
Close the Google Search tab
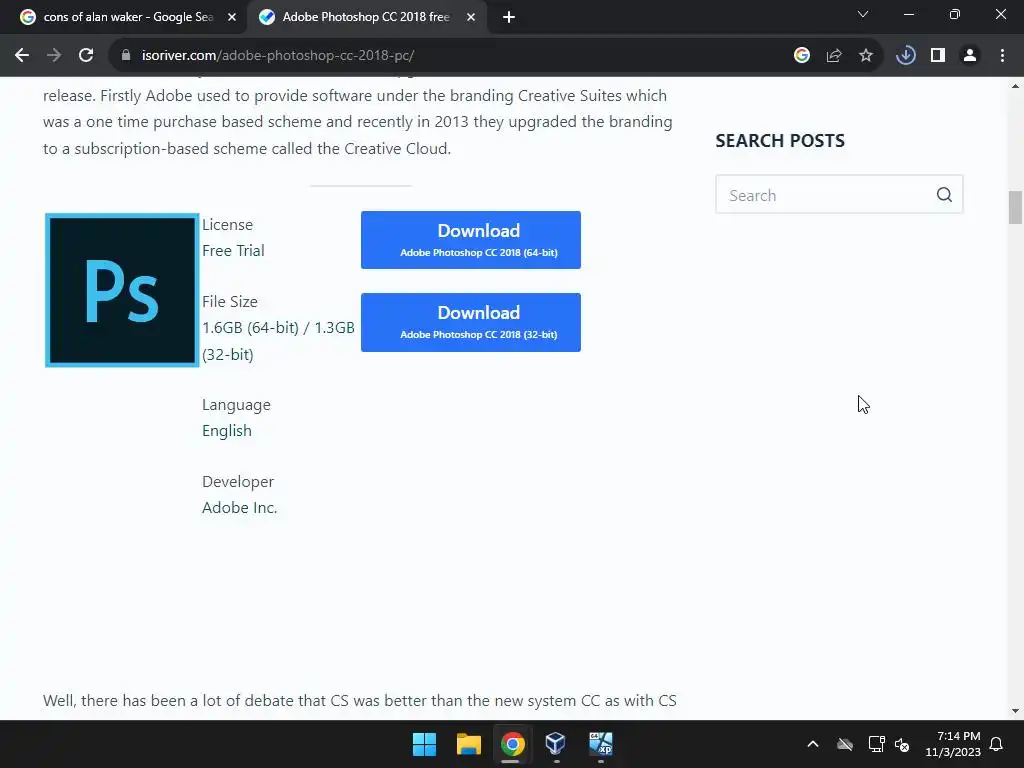pyautogui.click(x=232, y=18)
